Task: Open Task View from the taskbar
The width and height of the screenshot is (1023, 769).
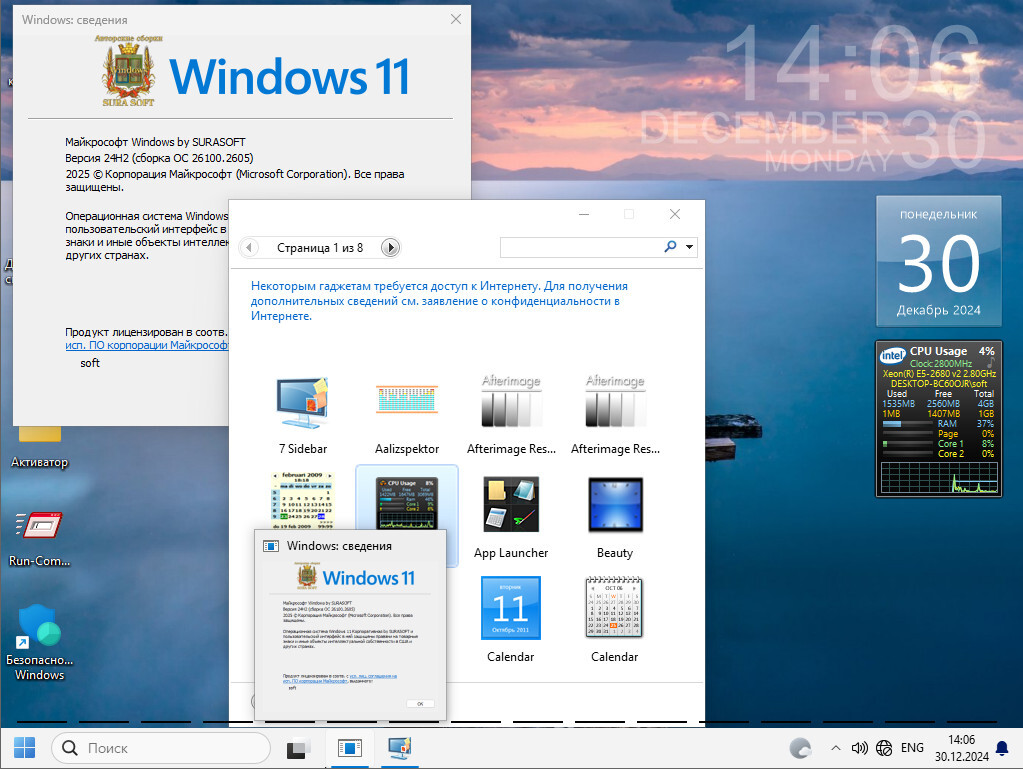Action: tap(299, 748)
